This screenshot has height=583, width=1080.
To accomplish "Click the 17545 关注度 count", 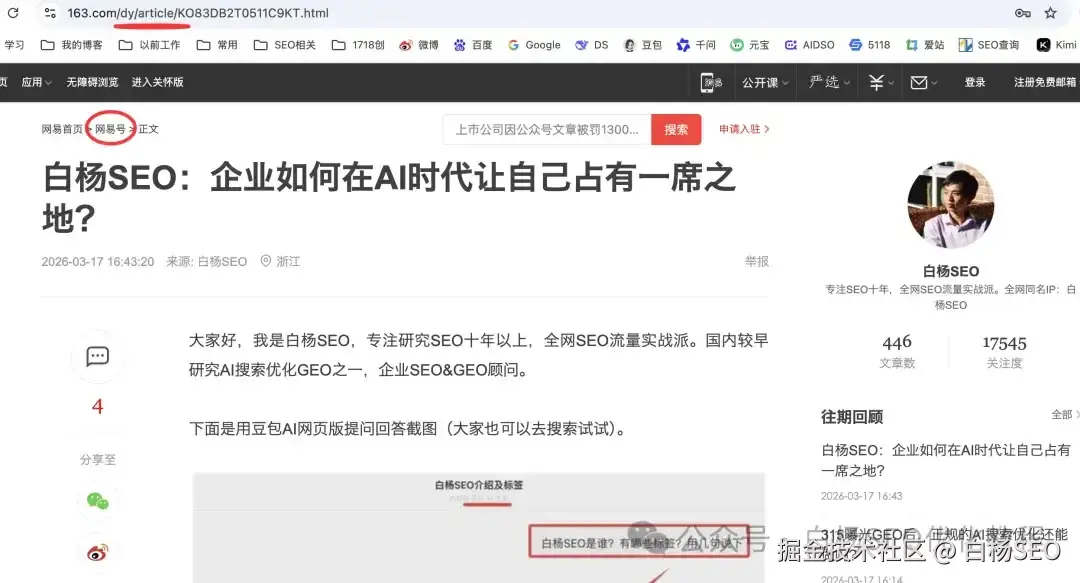I will tap(1004, 351).
